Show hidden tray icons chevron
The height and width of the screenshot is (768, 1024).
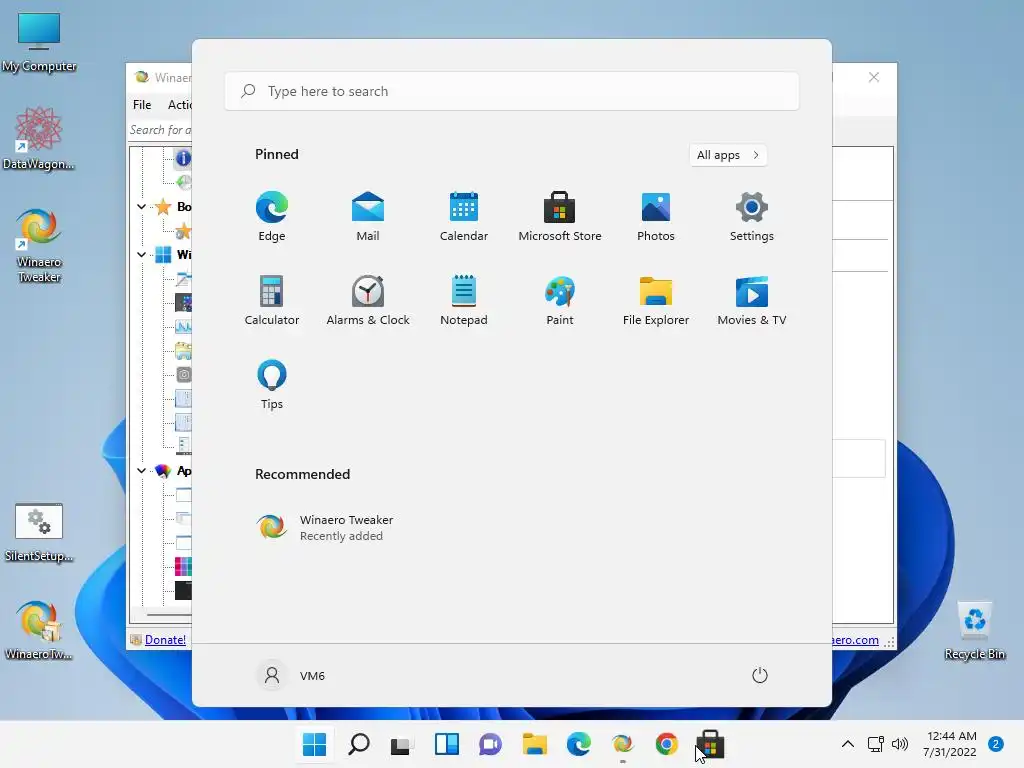tap(848, 744)
